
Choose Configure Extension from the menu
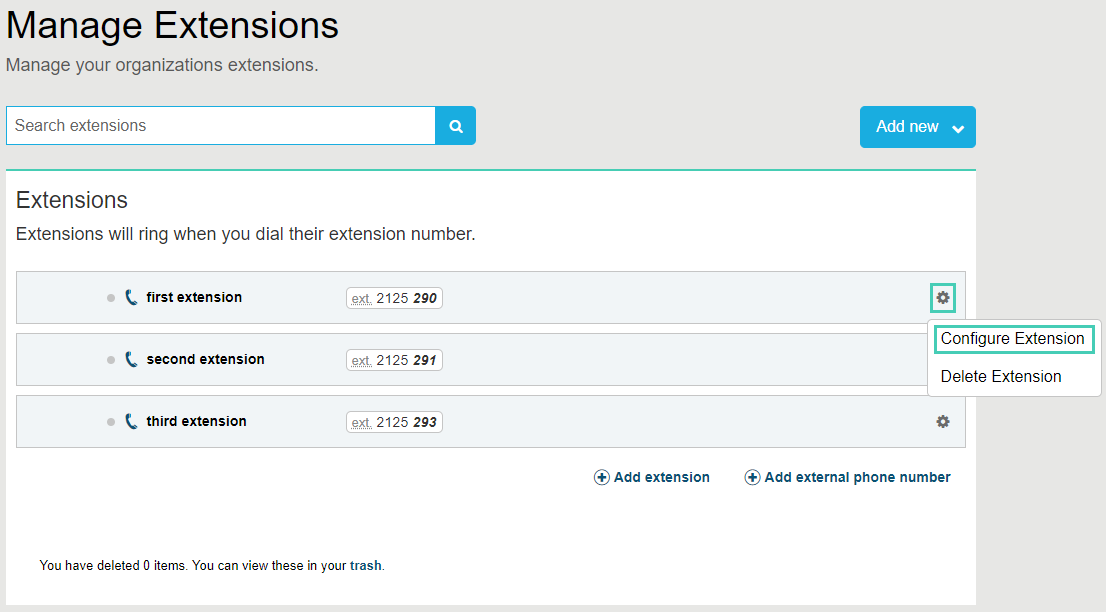1012,339
